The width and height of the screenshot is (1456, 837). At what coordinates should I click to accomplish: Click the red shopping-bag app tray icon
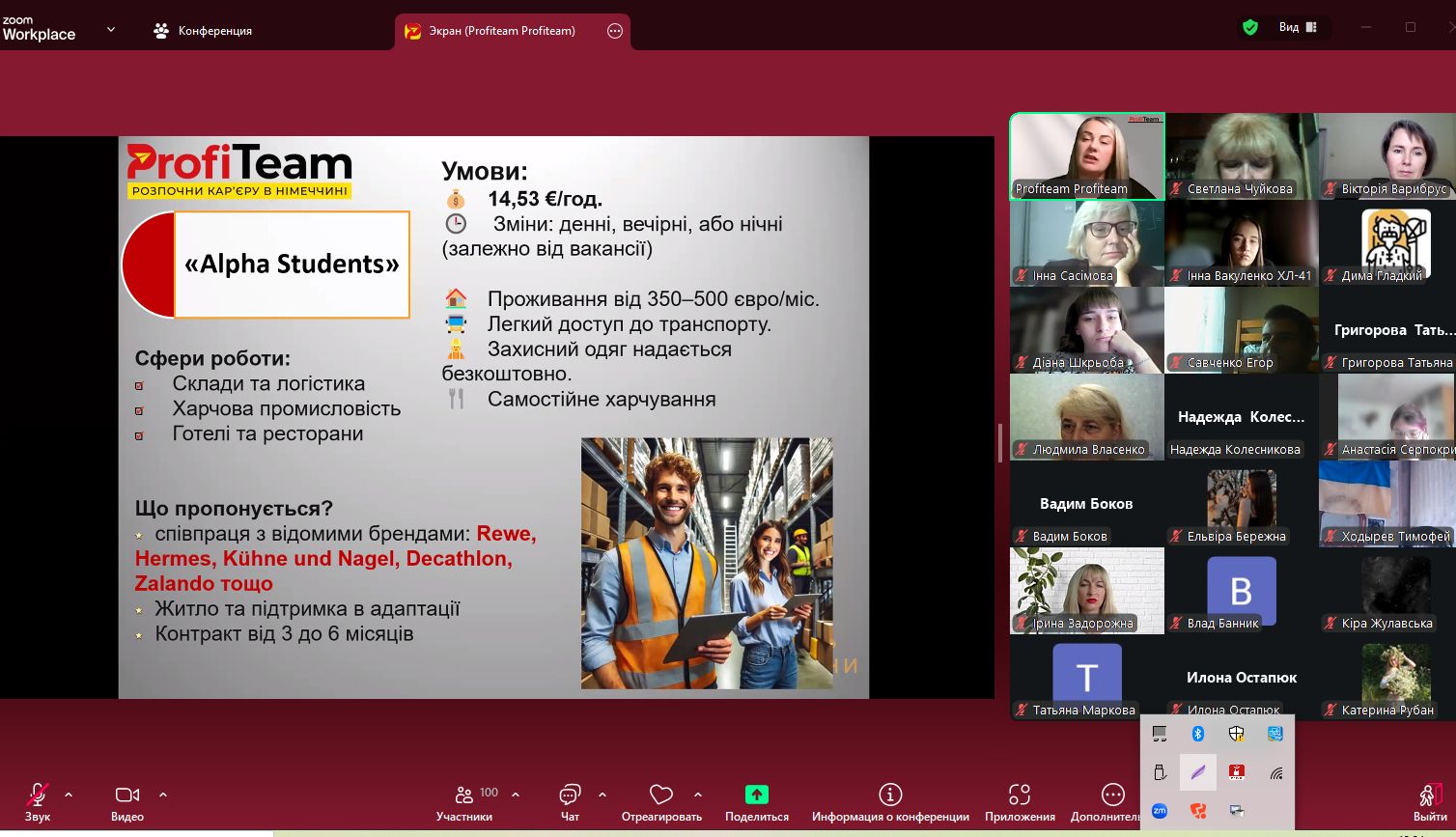pyautogui.click(x=1237, y=772)
